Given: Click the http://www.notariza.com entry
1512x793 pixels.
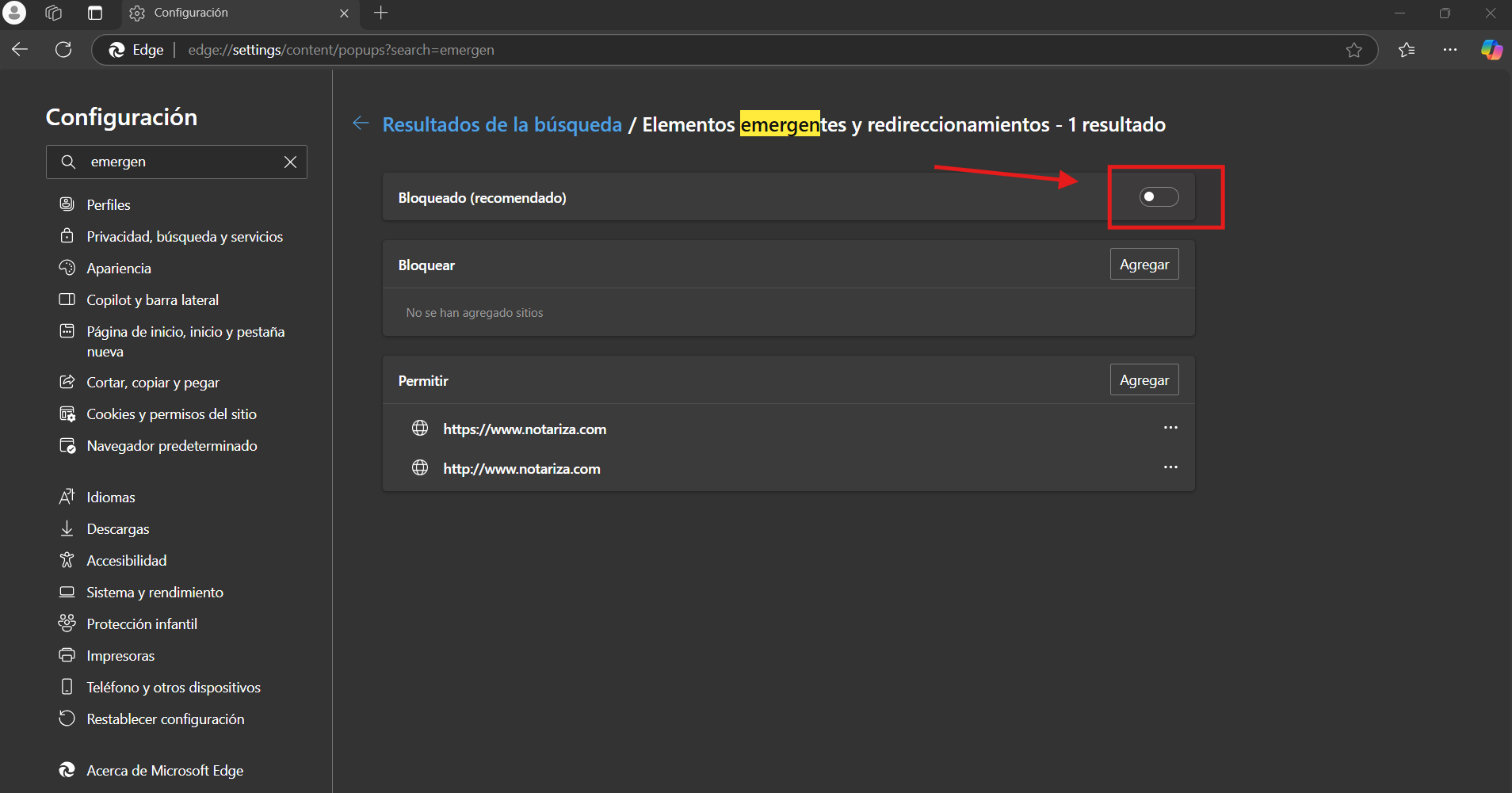Looking at the screenshot, I should coord(521,468).
